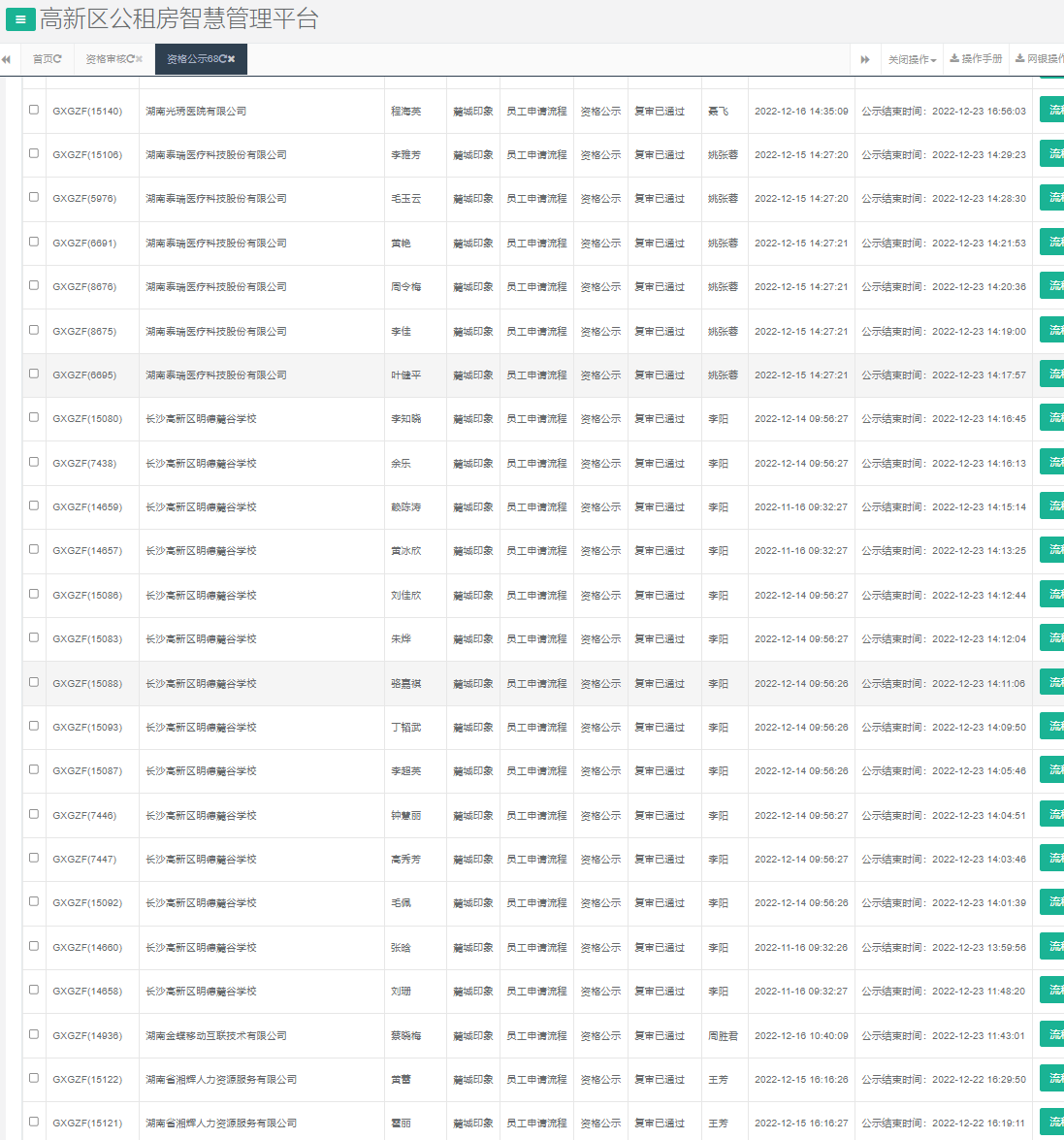Download the 操作手册 manual
The image size is (1064, 1140).
976,59
